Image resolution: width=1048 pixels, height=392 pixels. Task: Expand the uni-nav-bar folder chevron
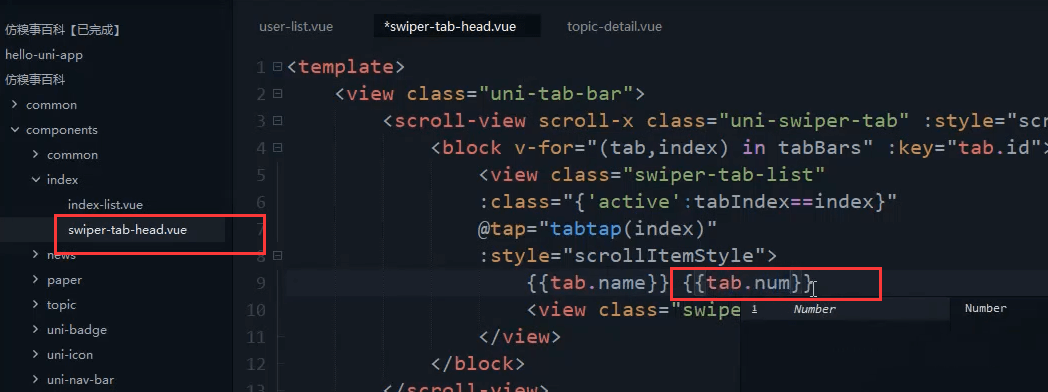pos(35,379)
